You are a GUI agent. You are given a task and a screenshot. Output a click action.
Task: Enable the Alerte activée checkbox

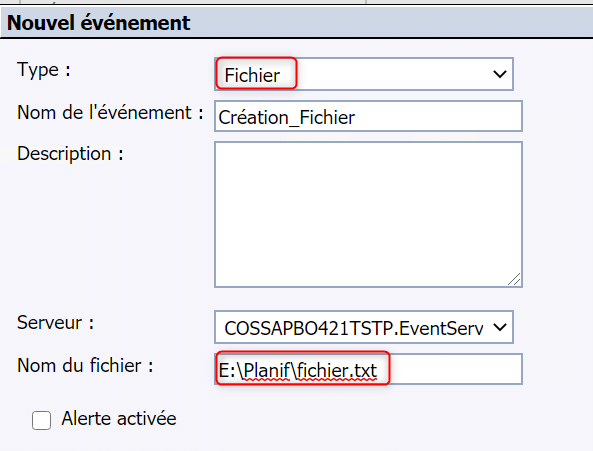pos(41,420)
